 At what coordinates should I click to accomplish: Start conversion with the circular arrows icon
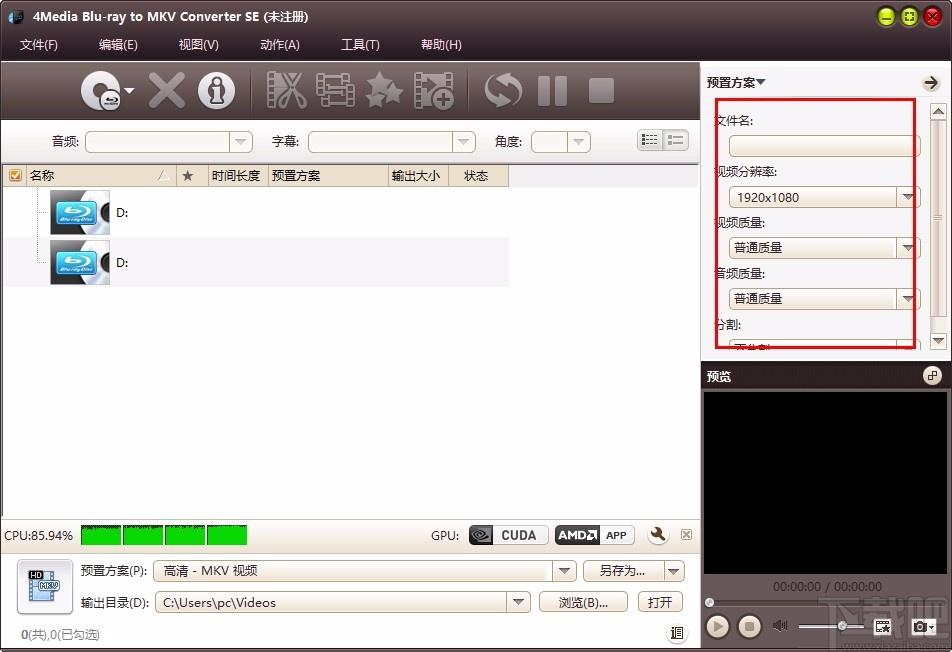click(x=503, y=90)
